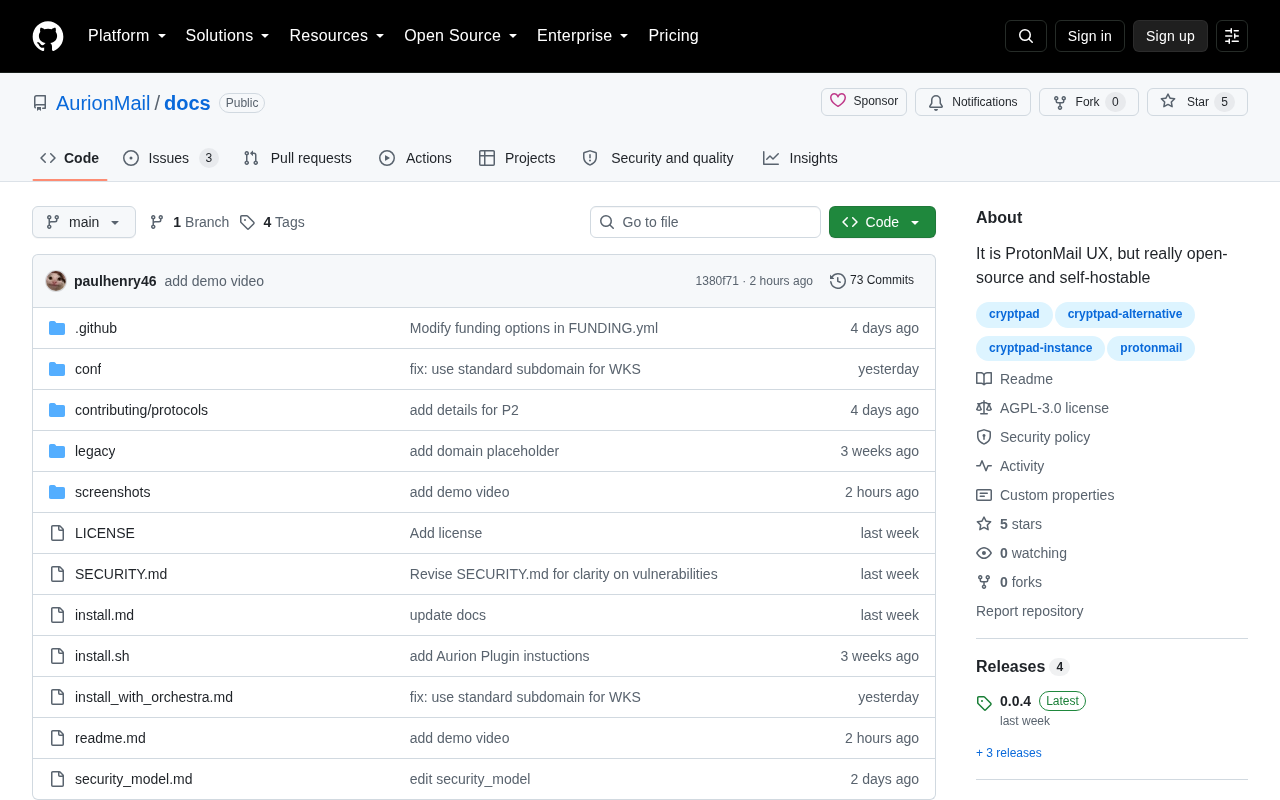The image size is (1280, 800).
Task: Open the contributing/protocols folder
Action: 141,410
